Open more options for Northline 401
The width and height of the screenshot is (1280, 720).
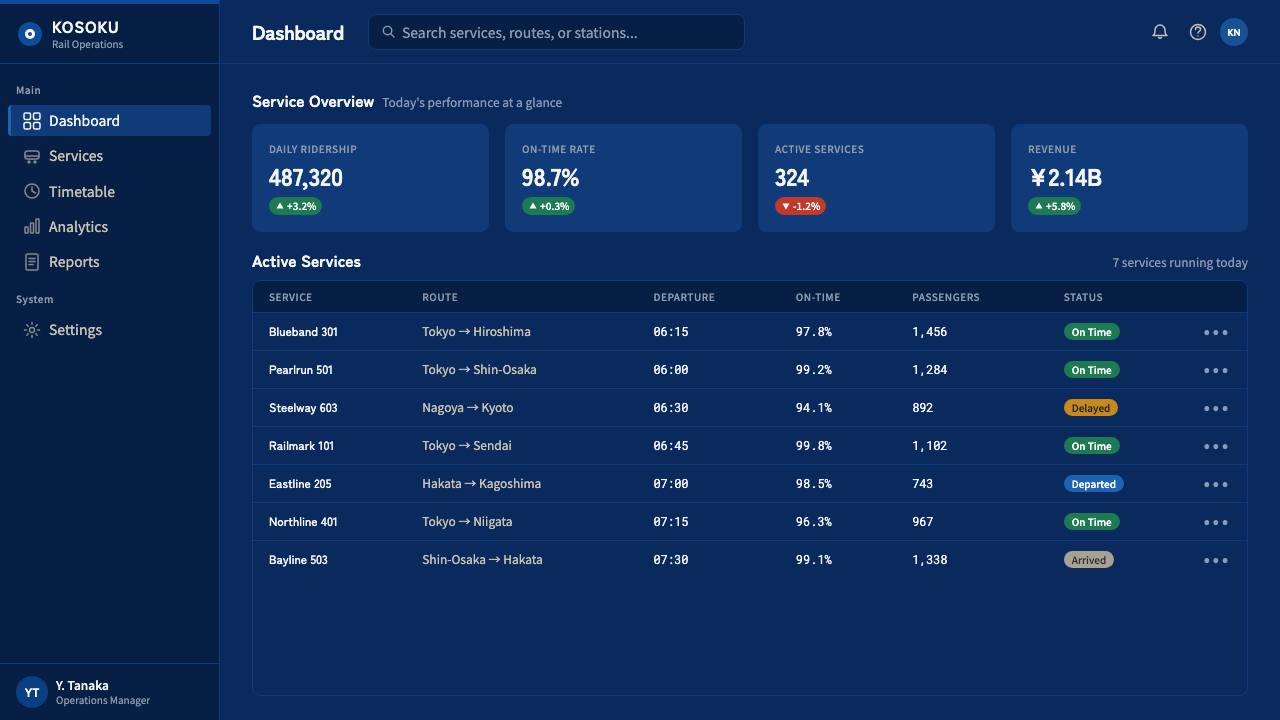coord(1216,522)
